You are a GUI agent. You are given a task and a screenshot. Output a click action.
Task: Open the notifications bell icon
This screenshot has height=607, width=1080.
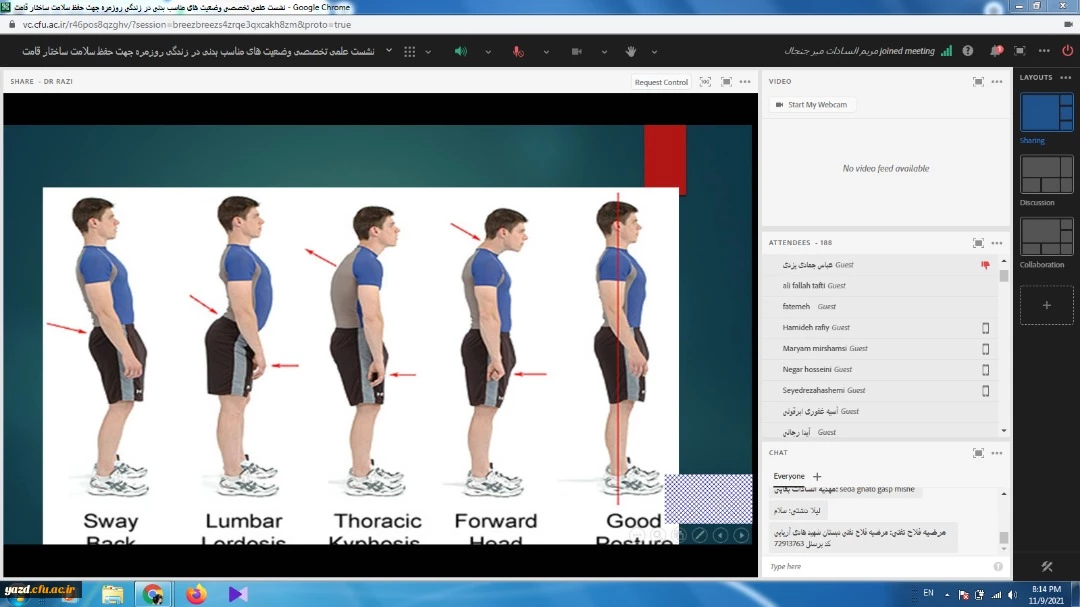(x=996, y=51)
